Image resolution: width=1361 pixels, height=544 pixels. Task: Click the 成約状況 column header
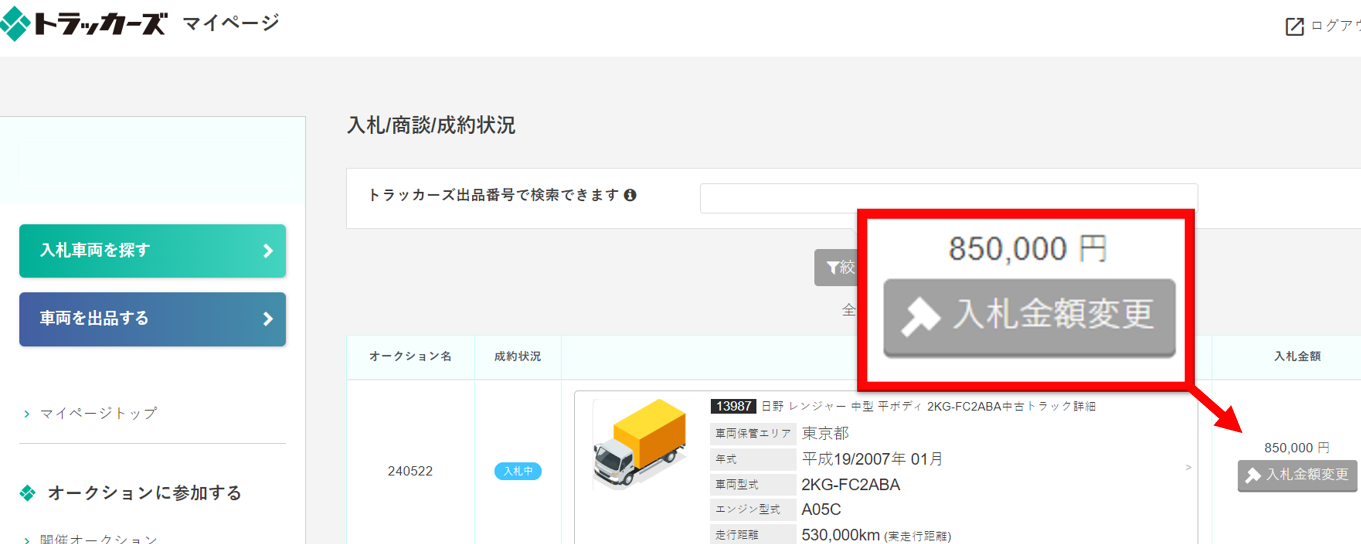click(x=517, y=356)
